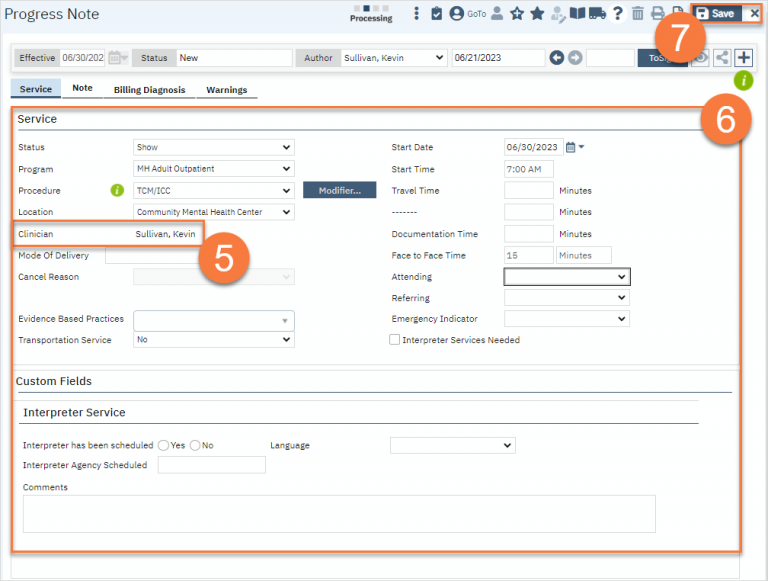Screen dimensions: 768x581
Task: Click the trash delete icon
Action: (x=638, y=13)
